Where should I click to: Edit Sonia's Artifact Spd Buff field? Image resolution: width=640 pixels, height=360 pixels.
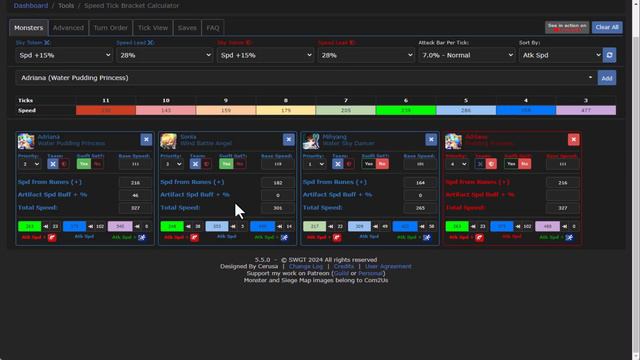pos(278,195)
